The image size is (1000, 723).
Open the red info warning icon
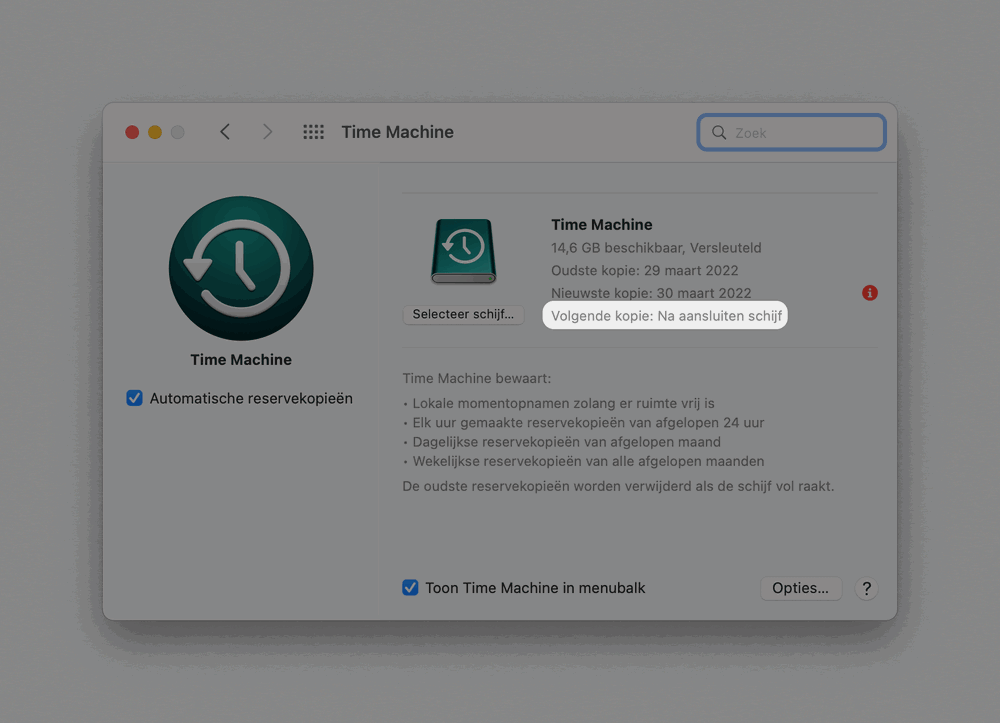[870, 293]
